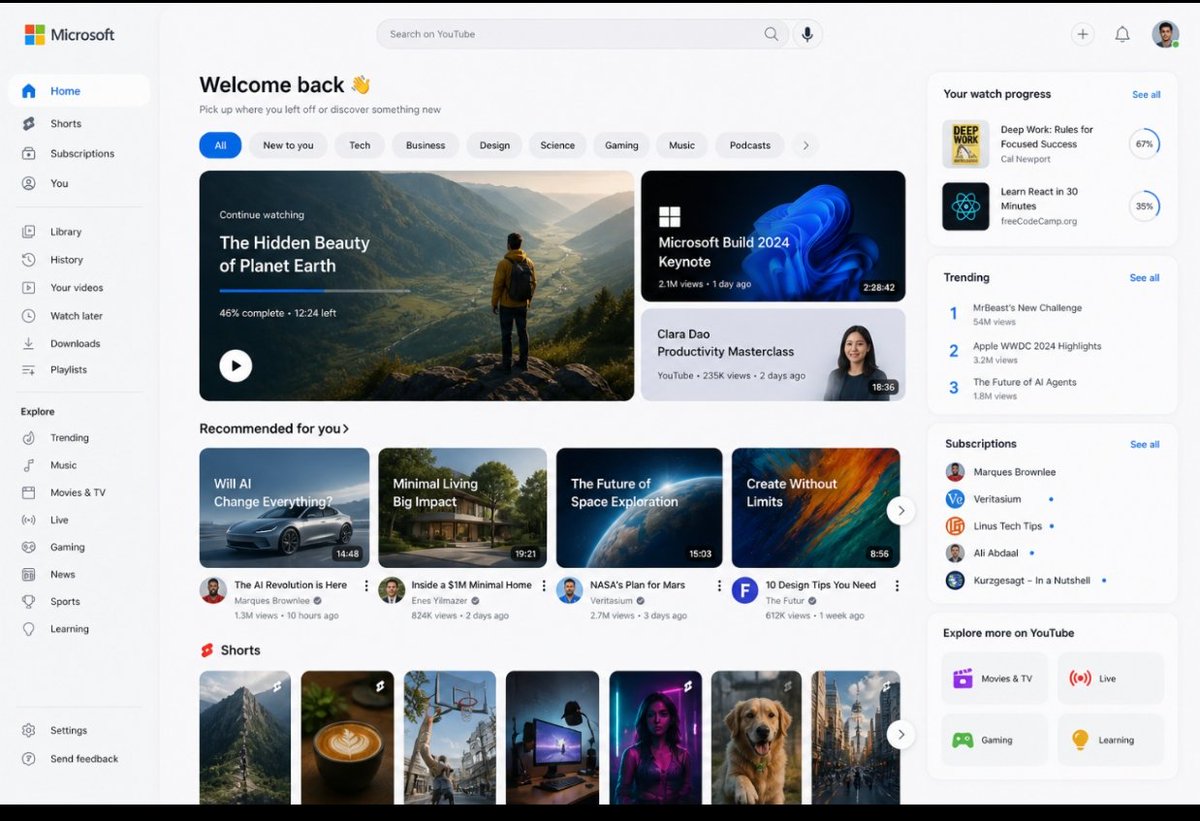Select the Tech filter chip
Image resolution: width=1200 pixels, height=821 pixels.
tap(360, 146)
